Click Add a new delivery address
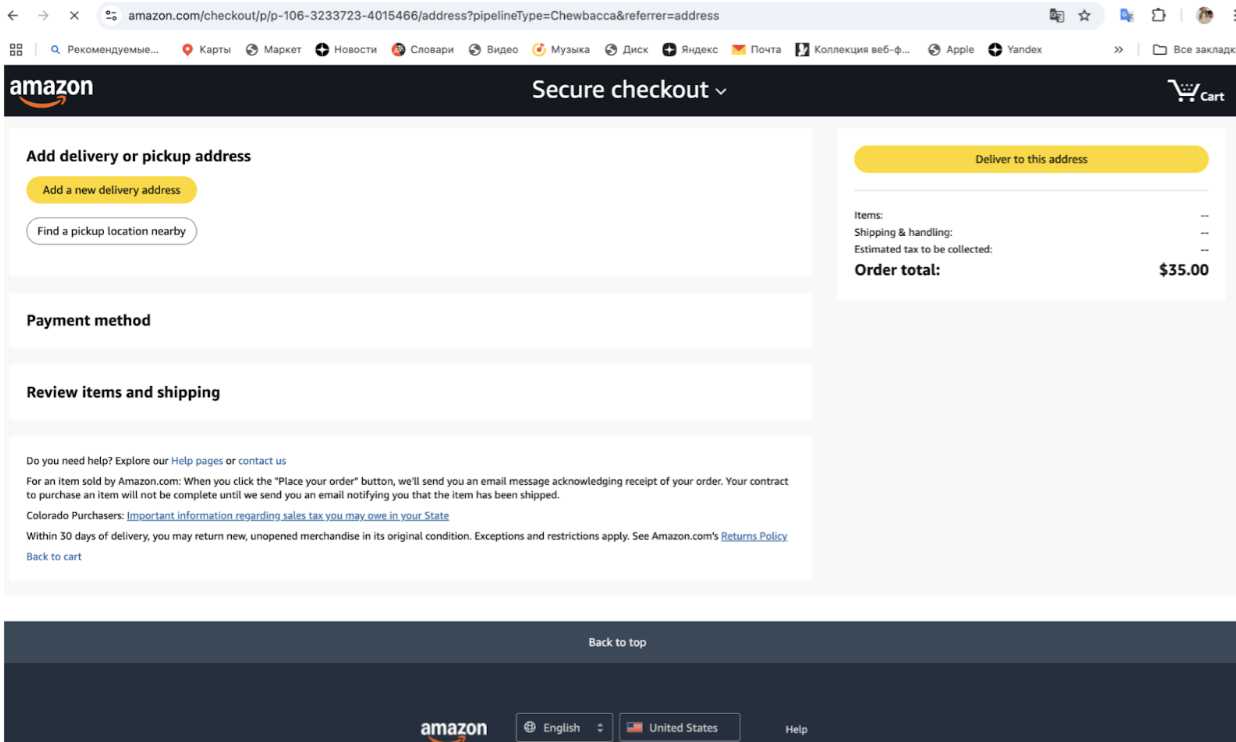 point(111,190)
